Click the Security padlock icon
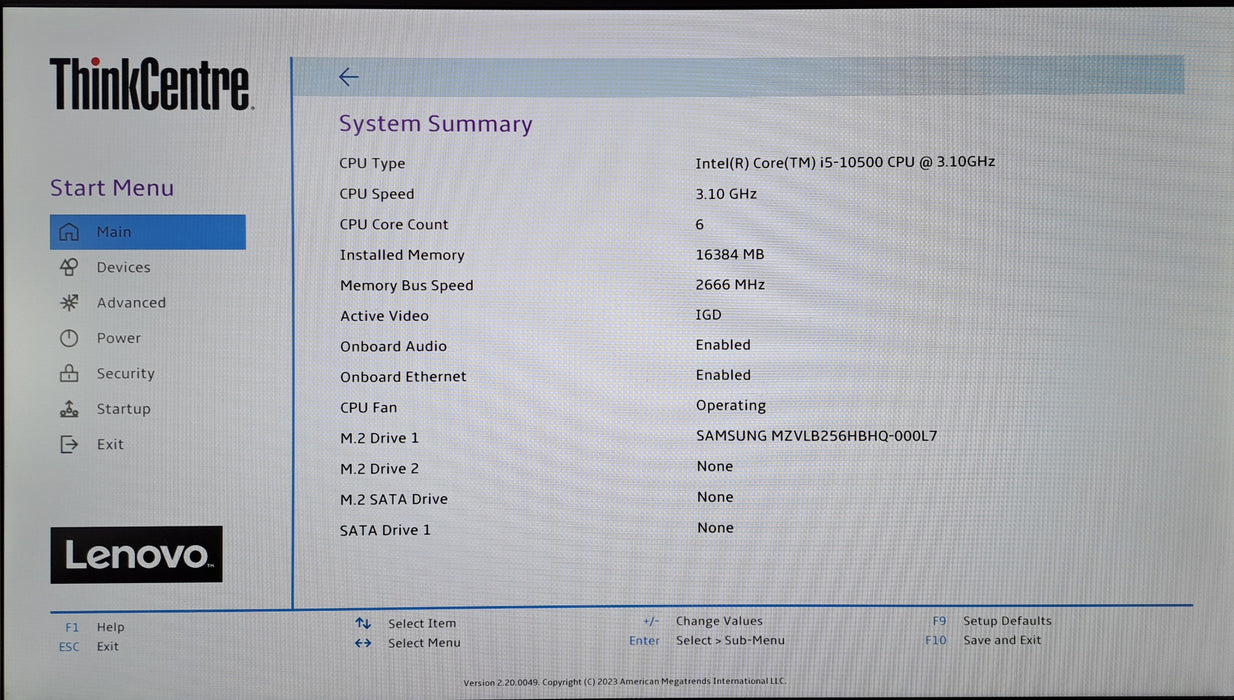 (x=69, y=373)
